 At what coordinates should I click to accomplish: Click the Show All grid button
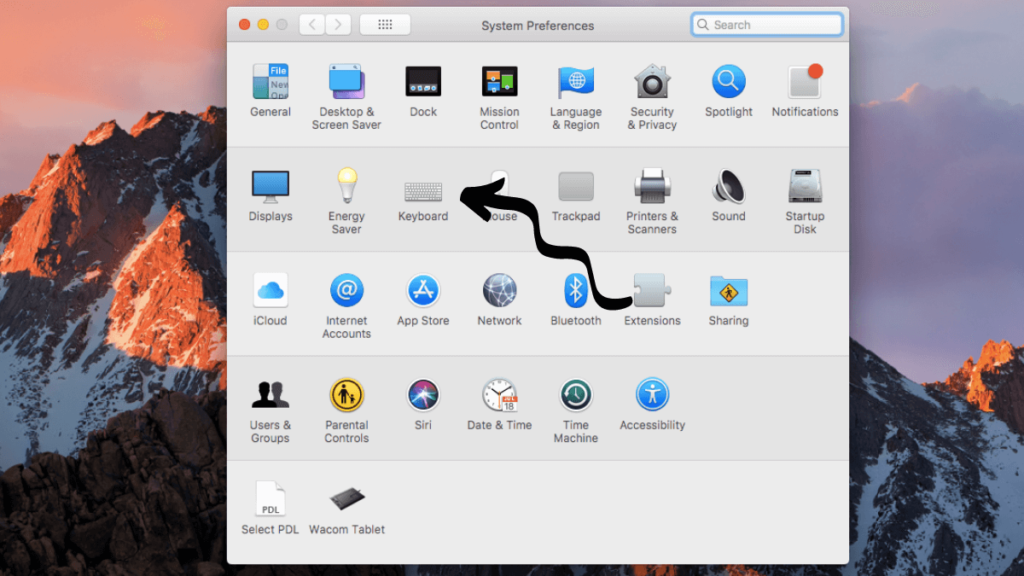(x=385, y=25)
